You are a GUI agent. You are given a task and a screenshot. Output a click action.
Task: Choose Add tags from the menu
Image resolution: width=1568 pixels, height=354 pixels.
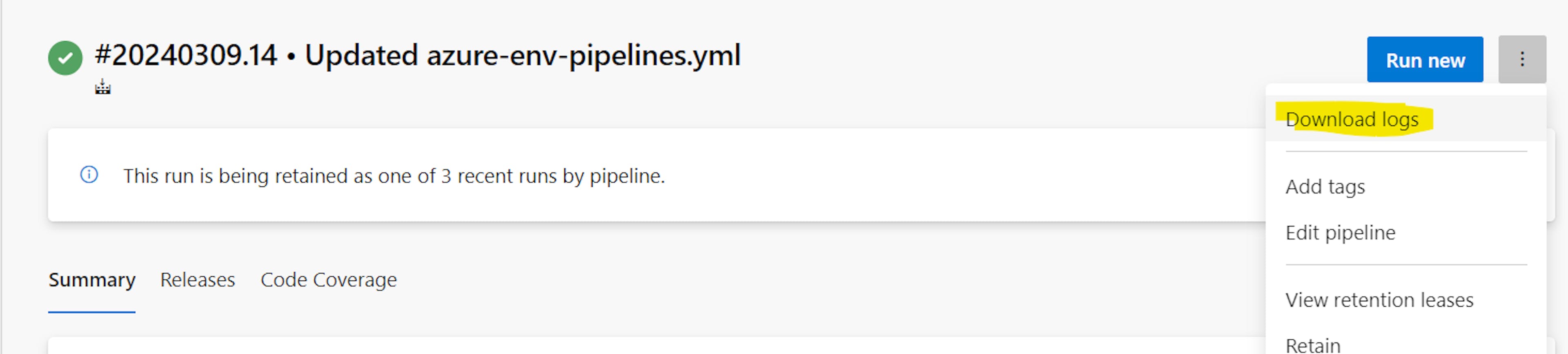pos(1325,186)
